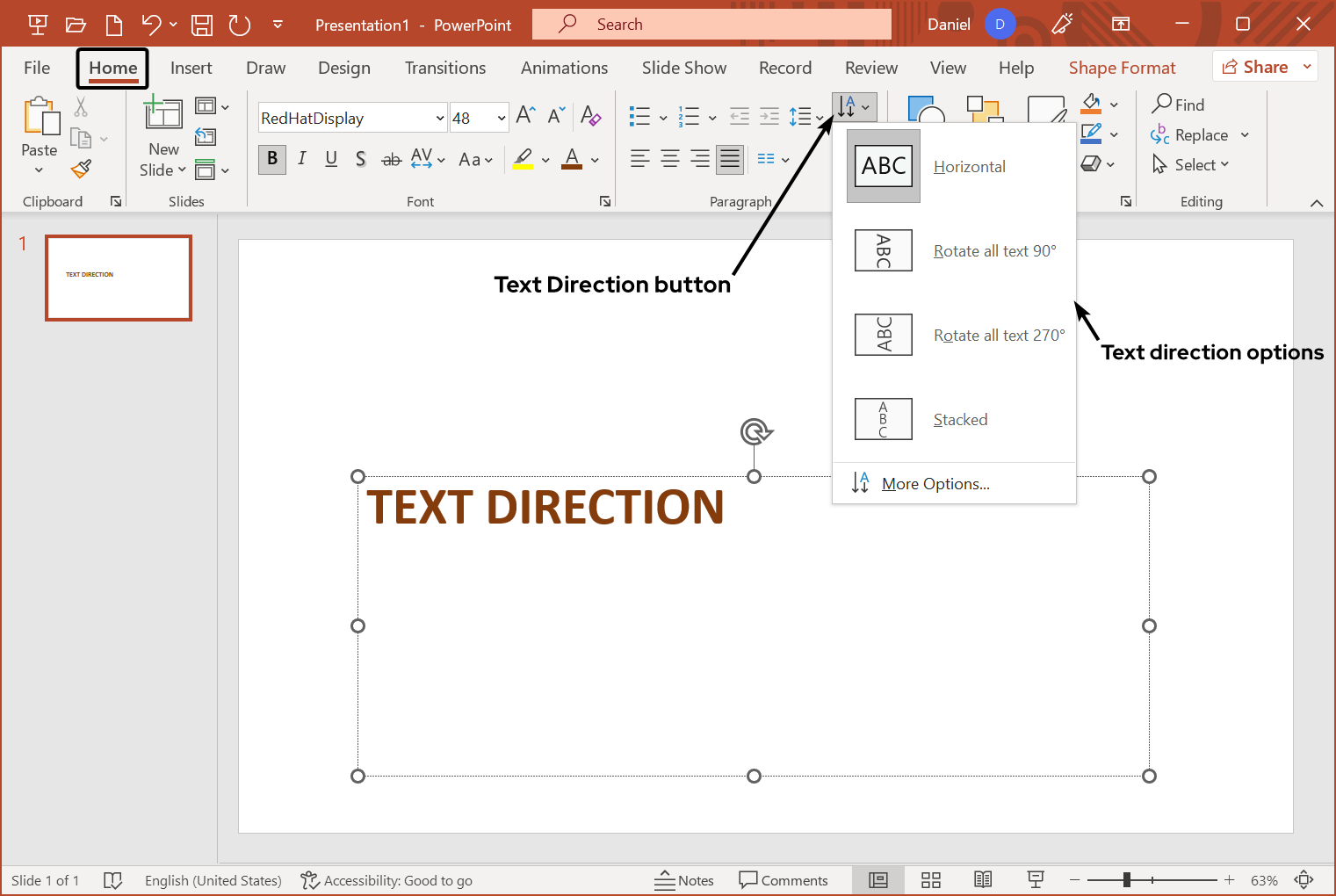Switch to the Shape Format tab

(x=1122, y=67)
